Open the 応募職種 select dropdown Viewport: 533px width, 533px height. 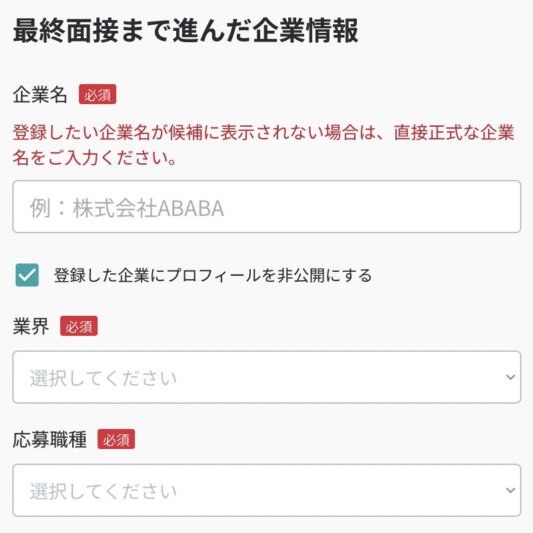click(266, 490)
